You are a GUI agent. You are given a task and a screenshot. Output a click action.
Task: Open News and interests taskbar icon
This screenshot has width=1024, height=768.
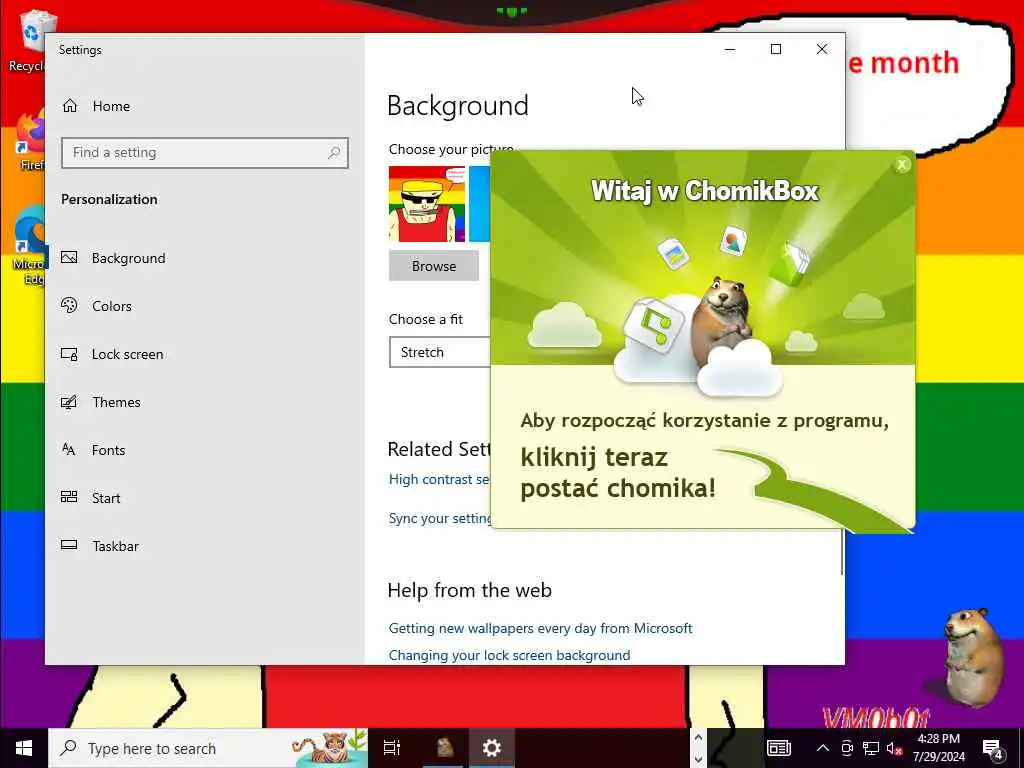[778, 748]
